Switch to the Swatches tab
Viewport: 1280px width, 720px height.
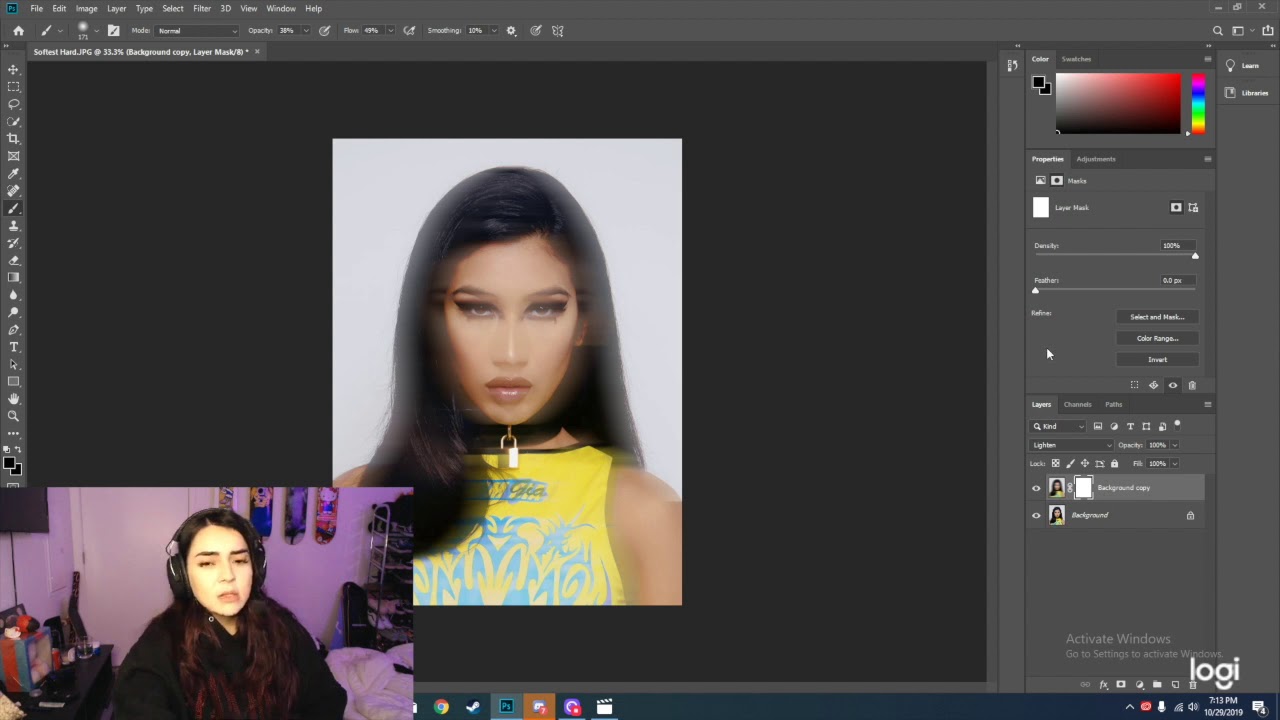click(1076, 59)
